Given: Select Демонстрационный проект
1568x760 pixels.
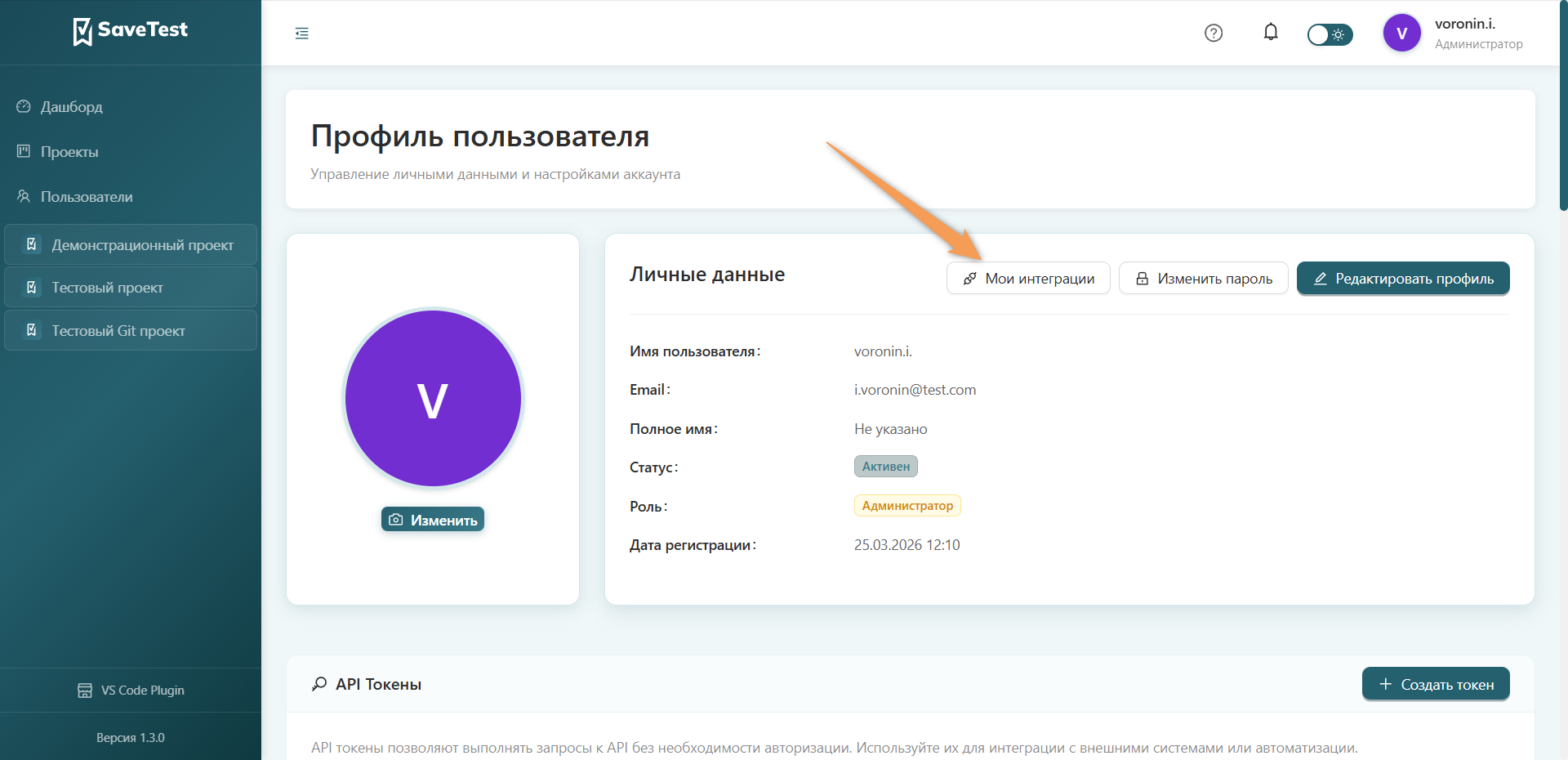Looking at the screenshot, I should click(131, 244).
